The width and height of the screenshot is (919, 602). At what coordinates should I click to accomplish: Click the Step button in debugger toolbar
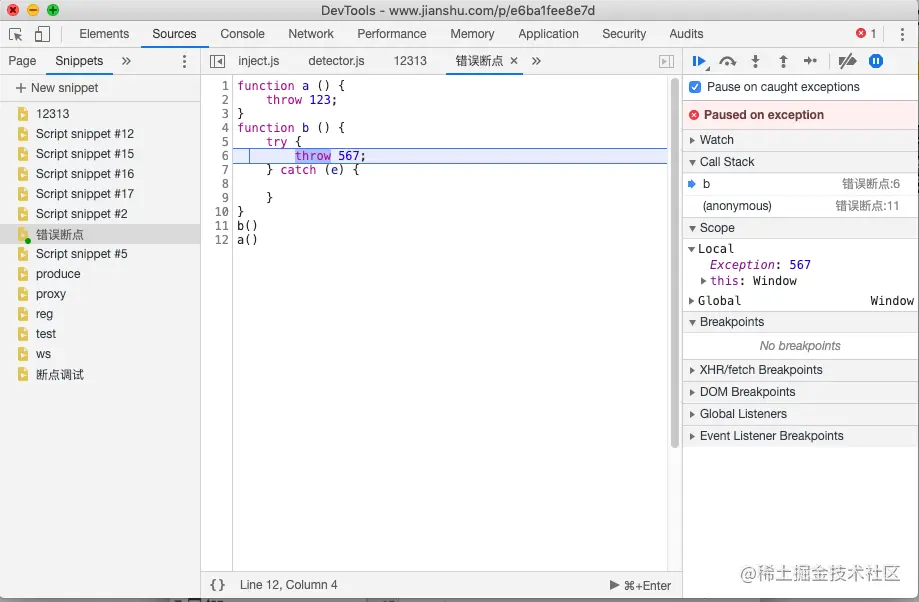click(x=810, y=60)
